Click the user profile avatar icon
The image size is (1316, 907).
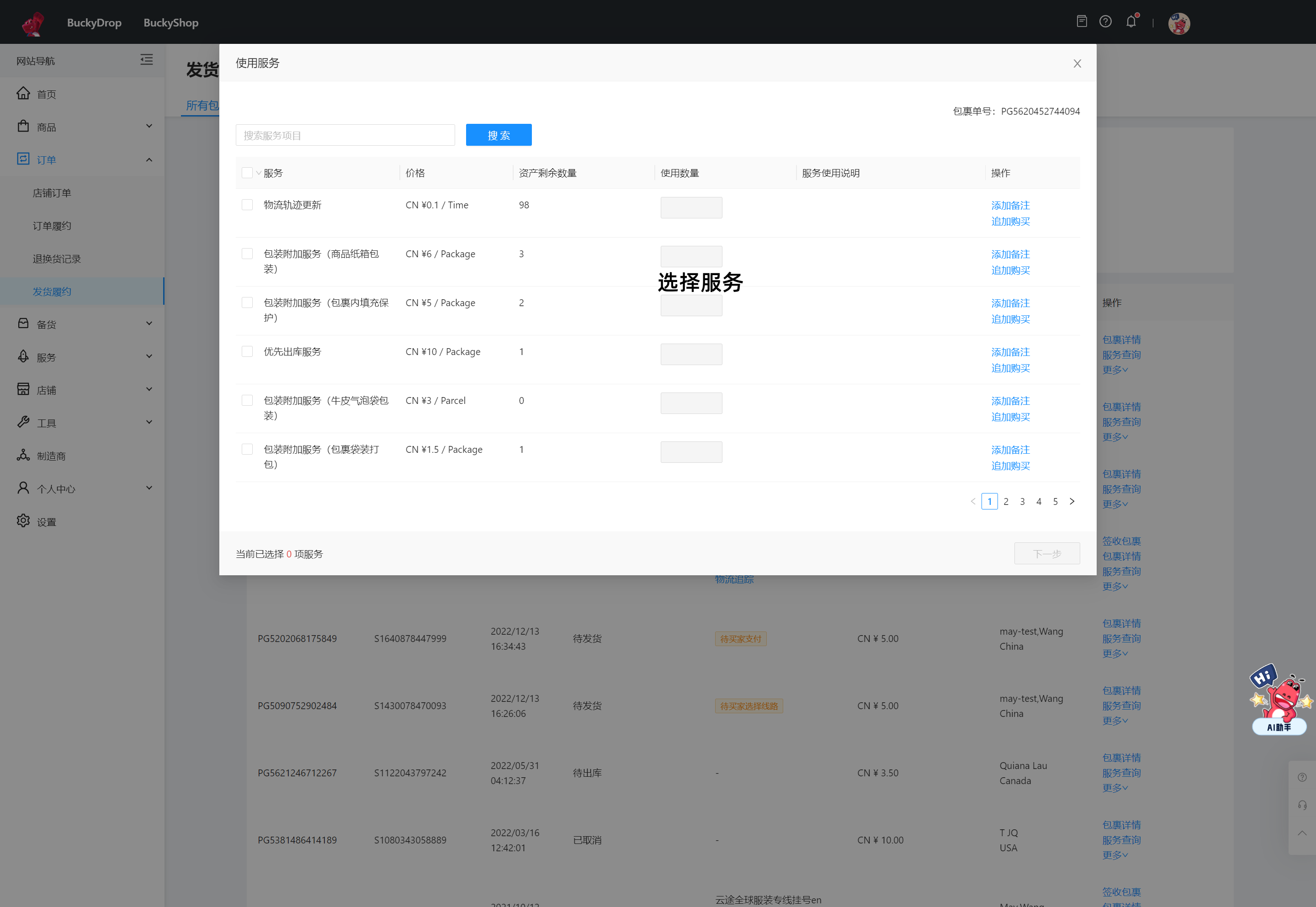(1180, 22)
